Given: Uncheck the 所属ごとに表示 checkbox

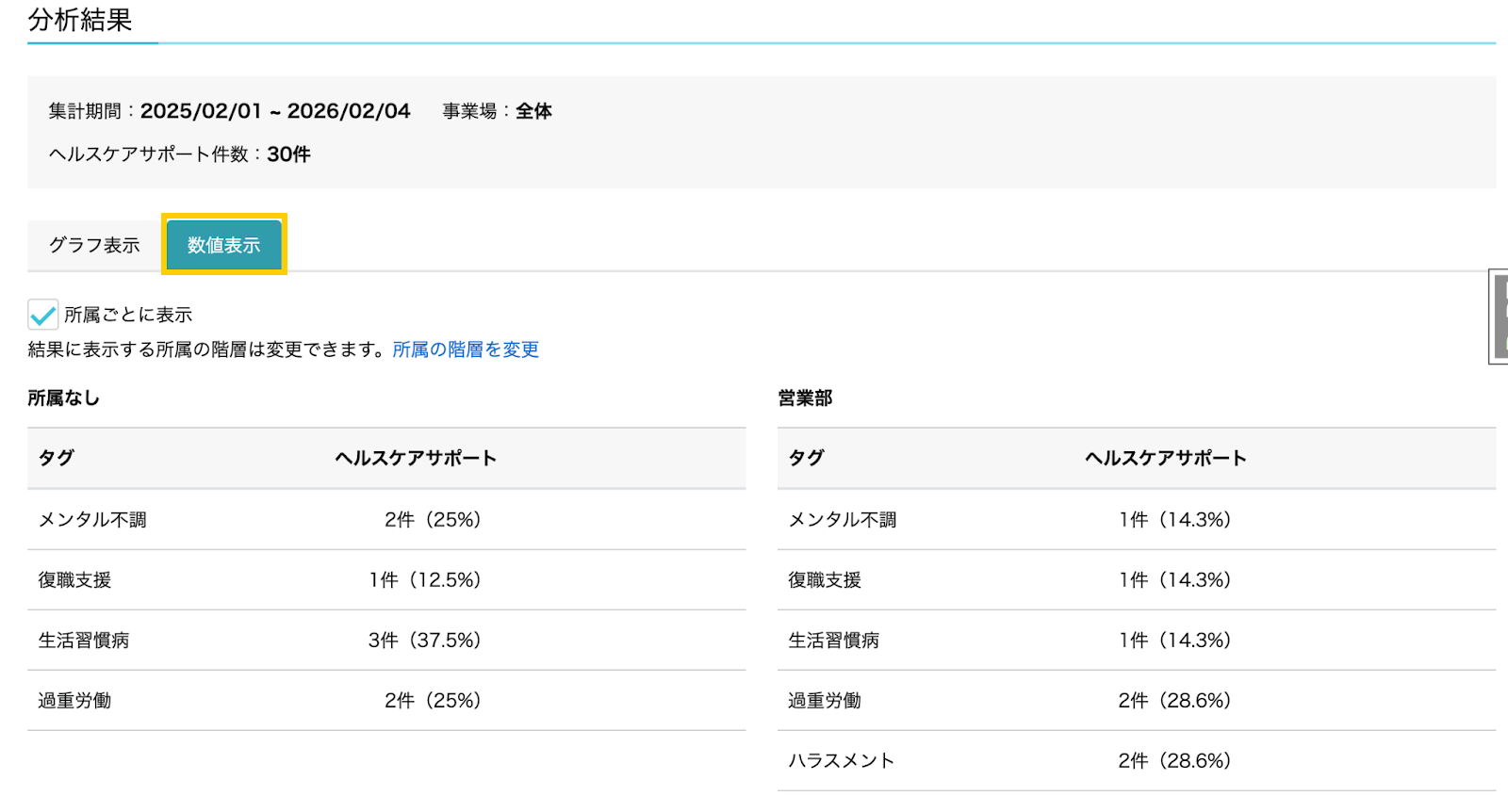Looking at the screenshot, I should point(43,315).
